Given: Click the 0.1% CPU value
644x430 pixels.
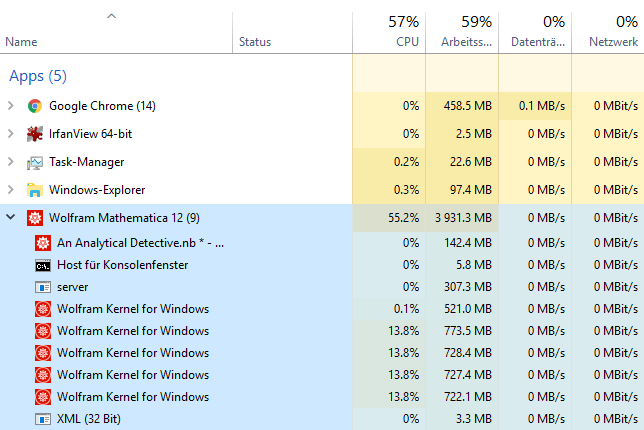Looking at the screenshot, I should pos(406,309).
